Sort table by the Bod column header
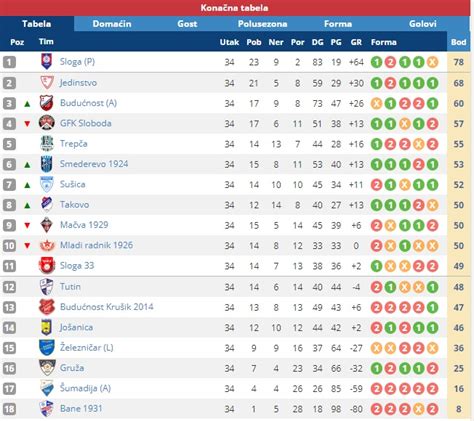 coord(458,42)
